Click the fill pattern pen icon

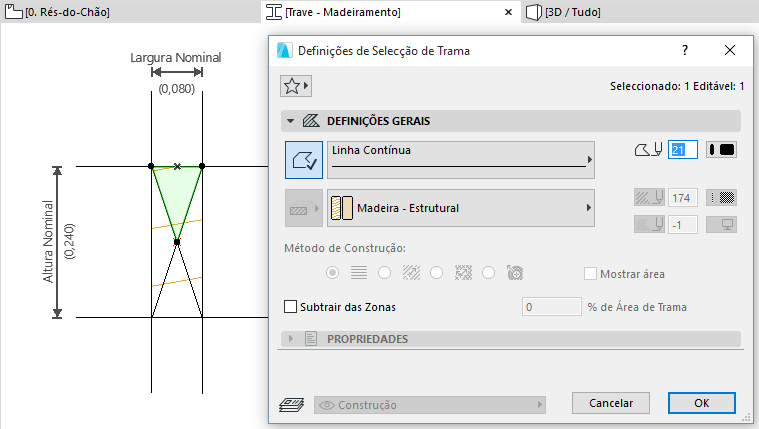click(649, 198)
